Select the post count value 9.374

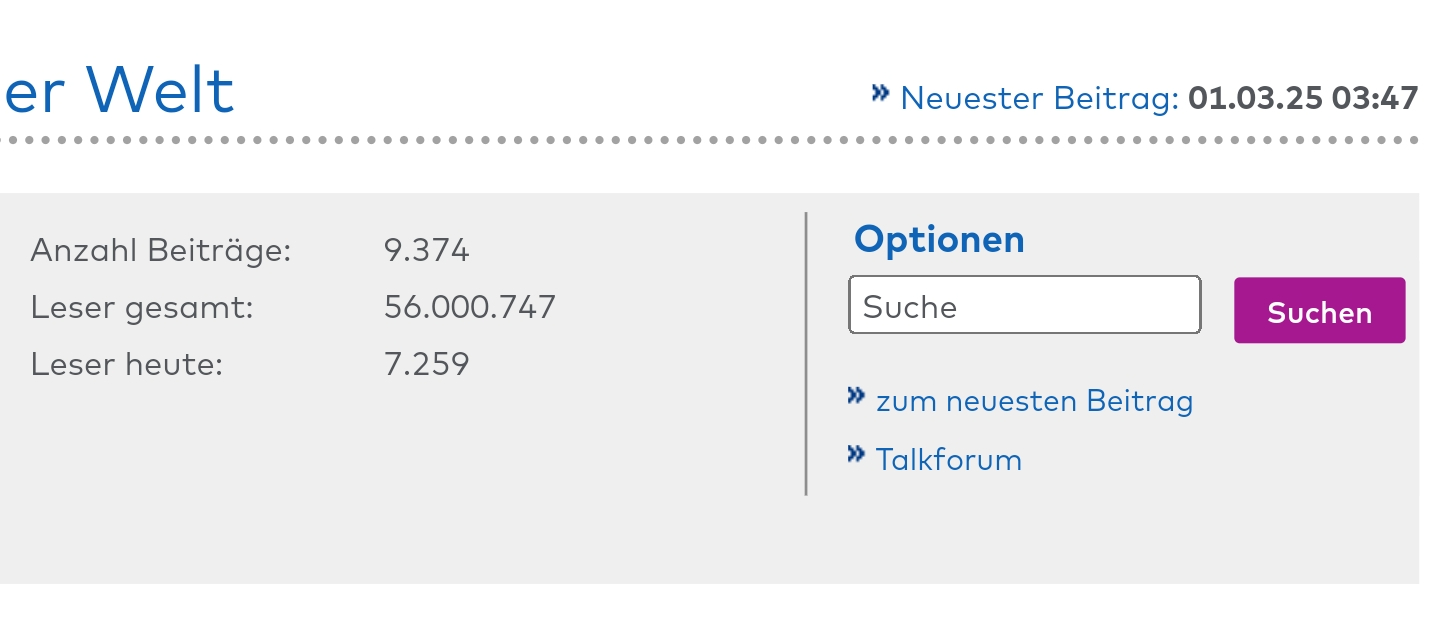pos(427,250)
